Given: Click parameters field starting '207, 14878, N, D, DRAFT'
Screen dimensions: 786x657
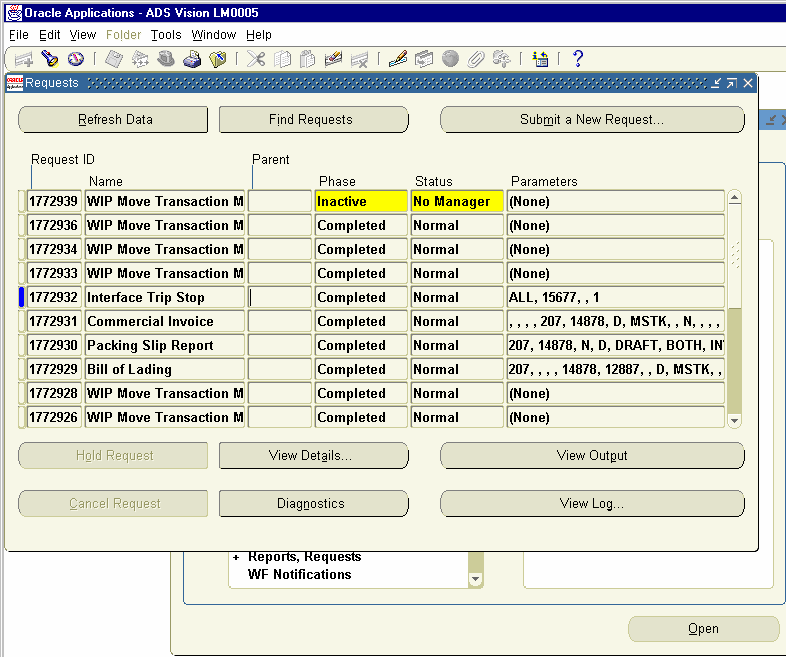Looking at the screenshot, I should click(x=616, y=345).
